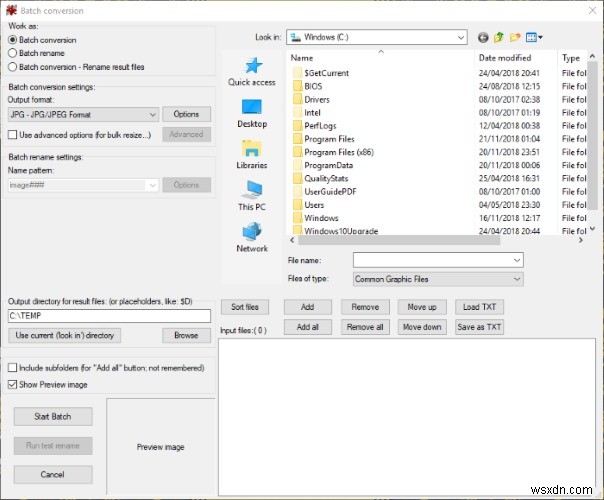Click the Remove button

(x=365, y=307)
